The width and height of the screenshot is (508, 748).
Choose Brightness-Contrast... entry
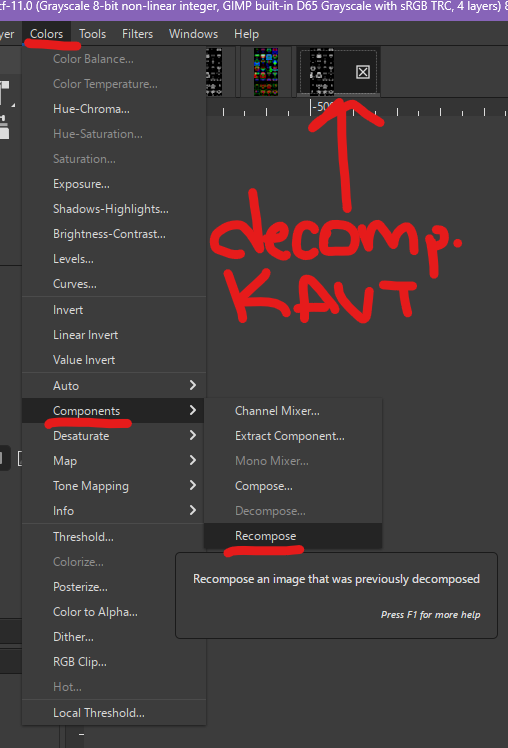[x=114, y=234]
